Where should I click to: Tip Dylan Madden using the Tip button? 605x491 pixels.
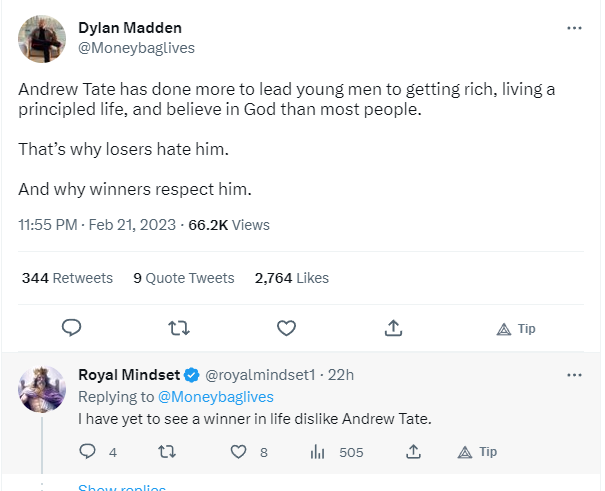pyautogui.click(x=515, y=329)
